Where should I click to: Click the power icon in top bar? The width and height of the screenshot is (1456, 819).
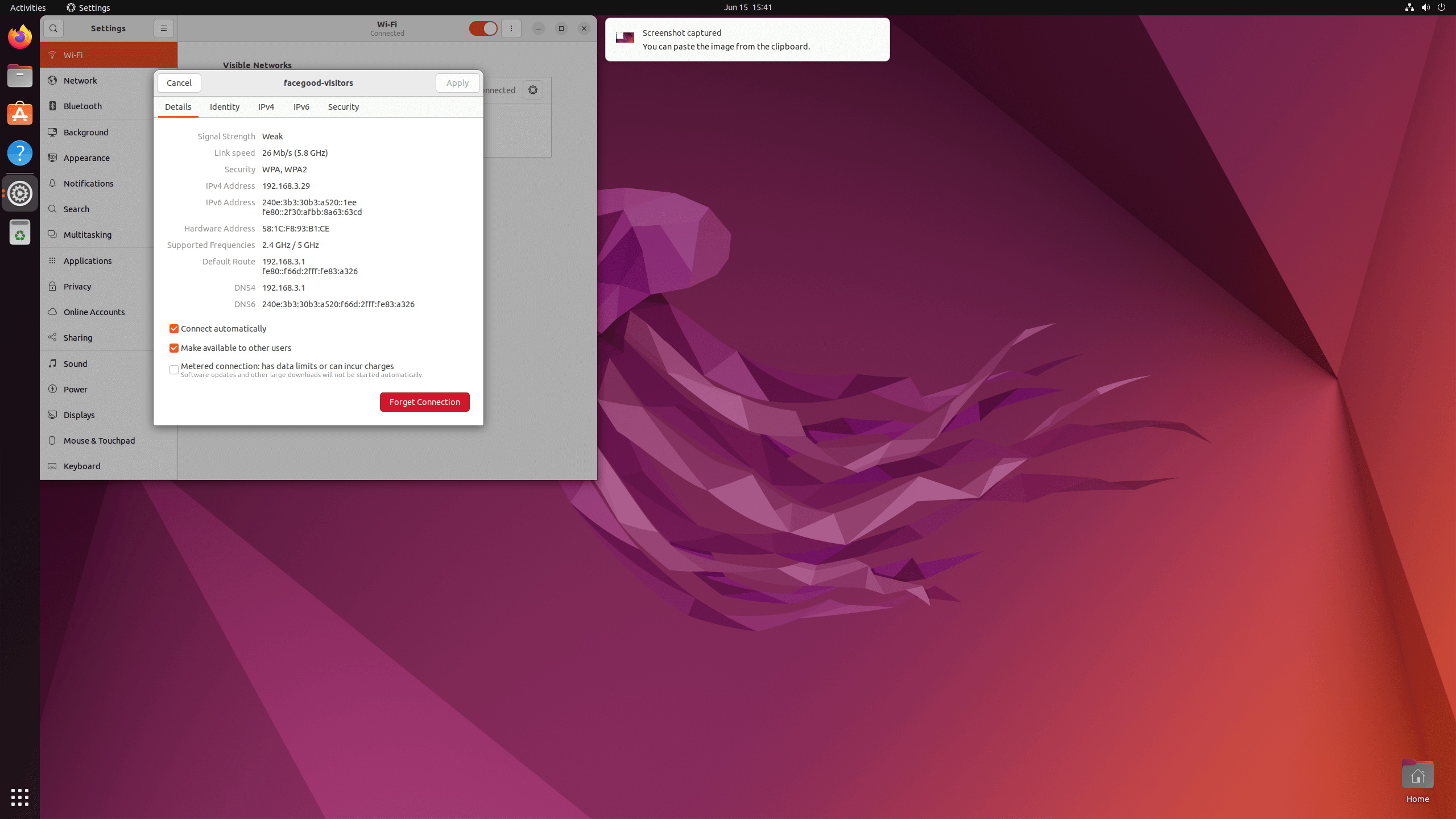[x=1441, y=7]
